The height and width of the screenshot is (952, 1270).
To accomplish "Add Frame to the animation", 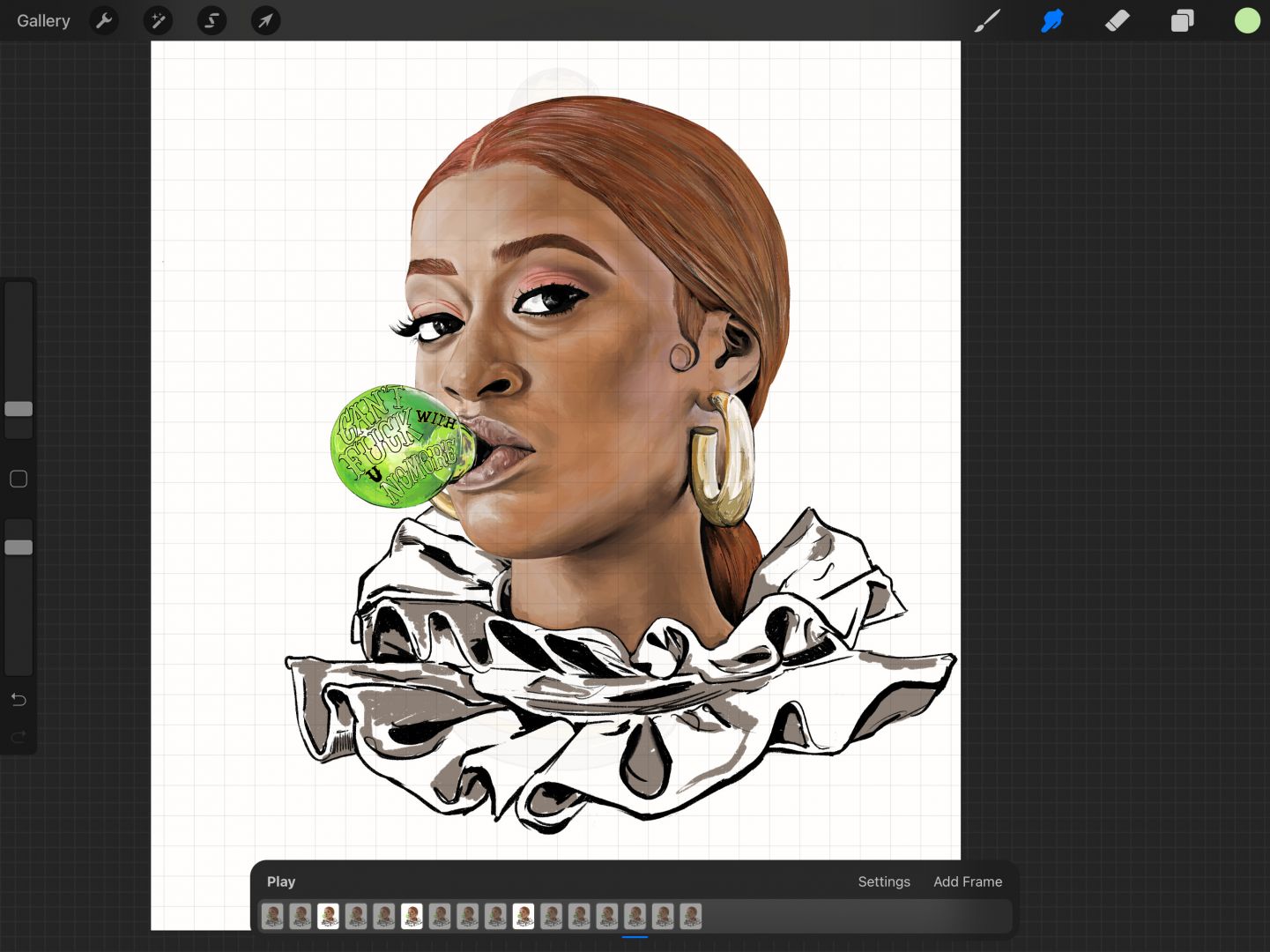I will [967, 881].
